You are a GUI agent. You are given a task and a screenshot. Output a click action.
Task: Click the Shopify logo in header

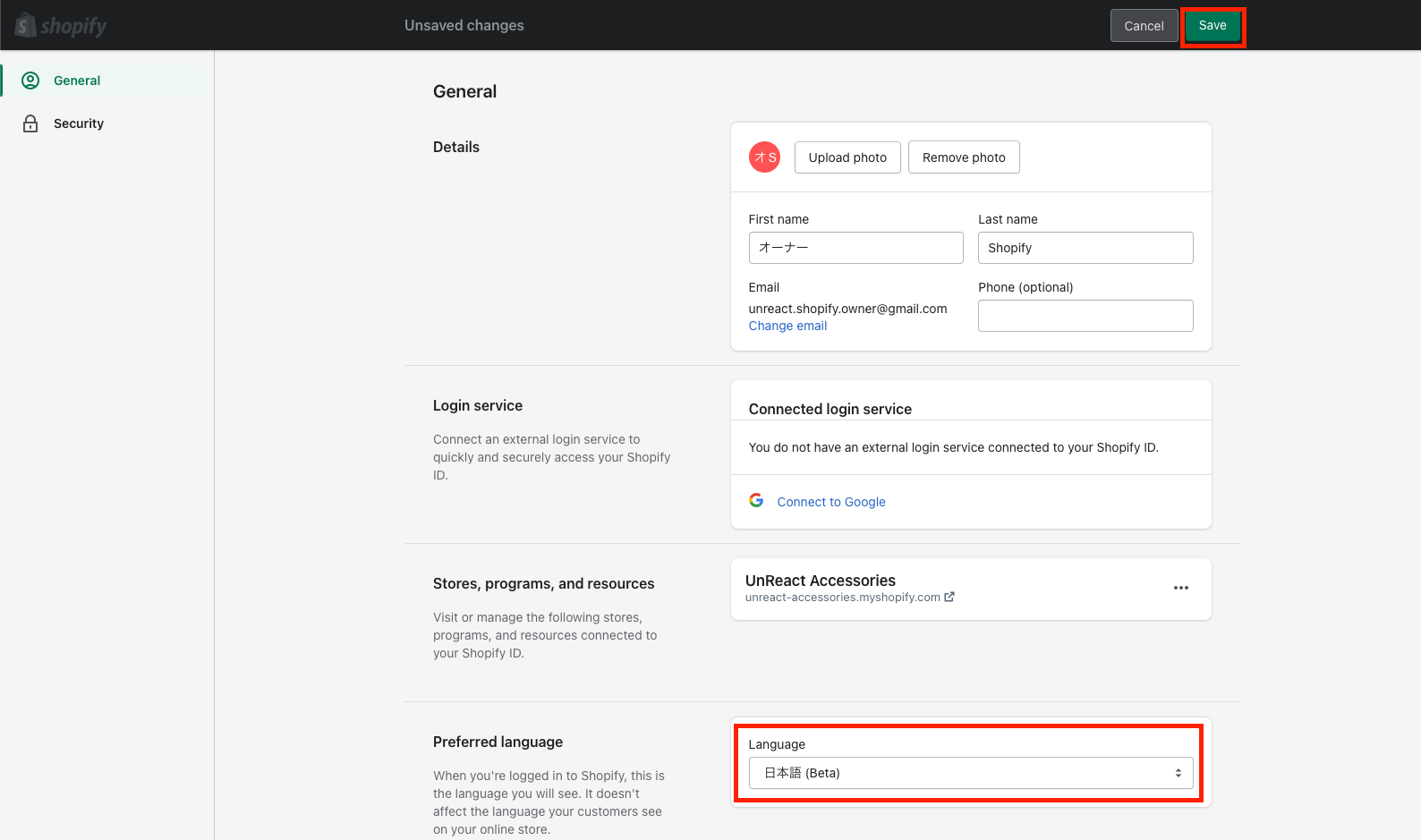[61, 26]
